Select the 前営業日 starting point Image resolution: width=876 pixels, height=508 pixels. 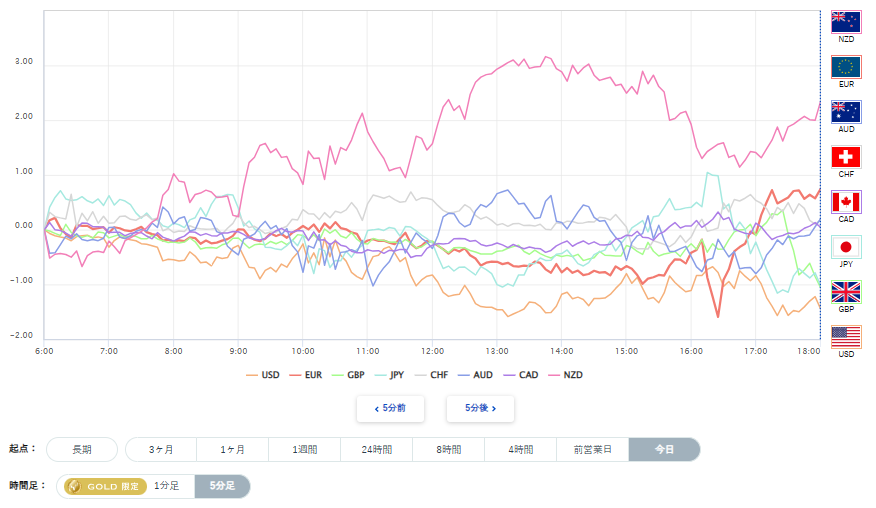(593, 449)
